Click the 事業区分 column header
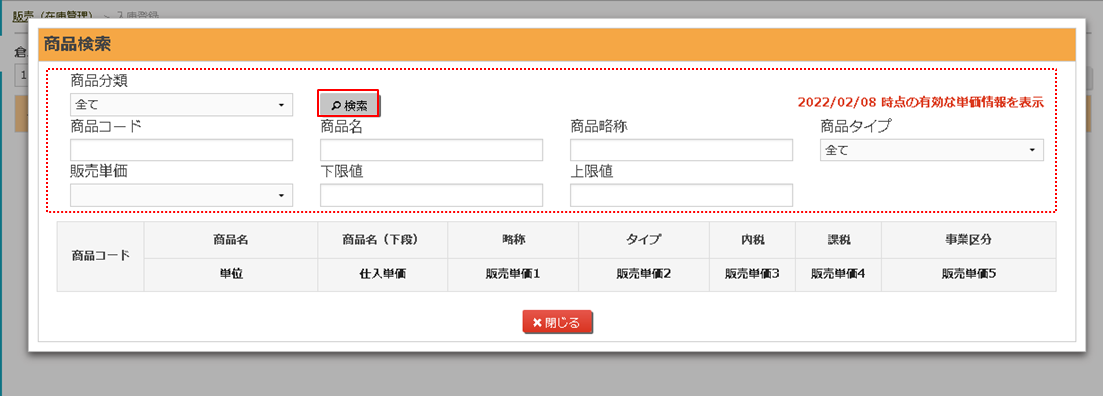This screenshot has width=1103, height=396. point(969,240)
